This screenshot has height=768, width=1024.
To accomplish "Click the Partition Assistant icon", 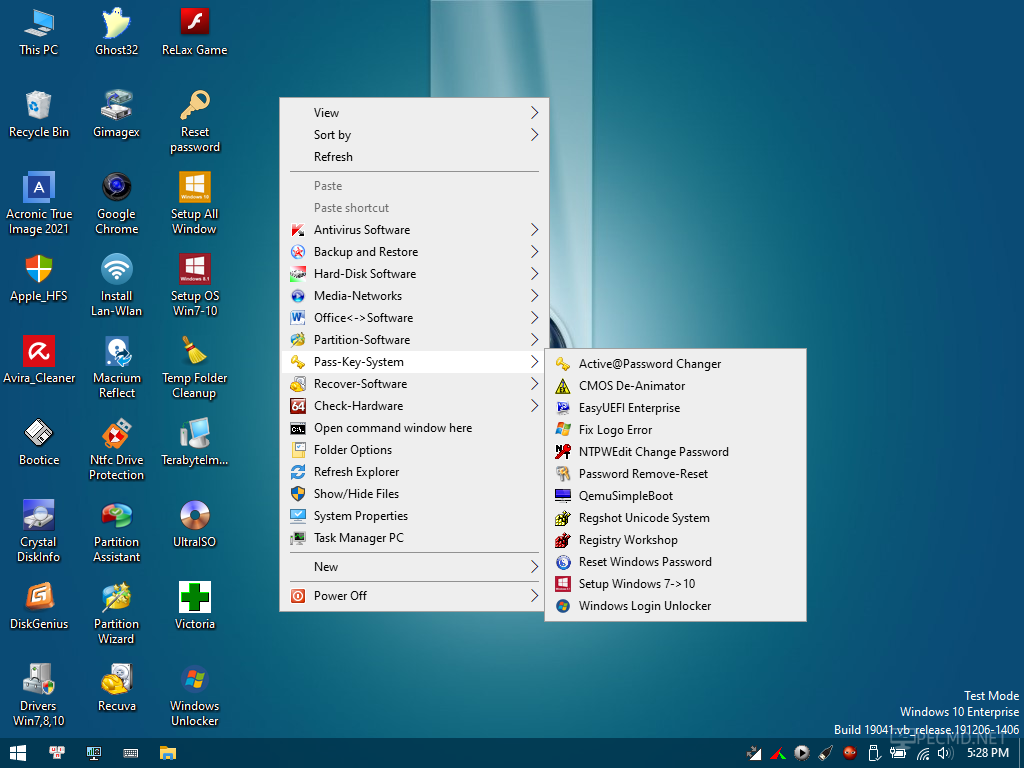I will tap(116, 532).
